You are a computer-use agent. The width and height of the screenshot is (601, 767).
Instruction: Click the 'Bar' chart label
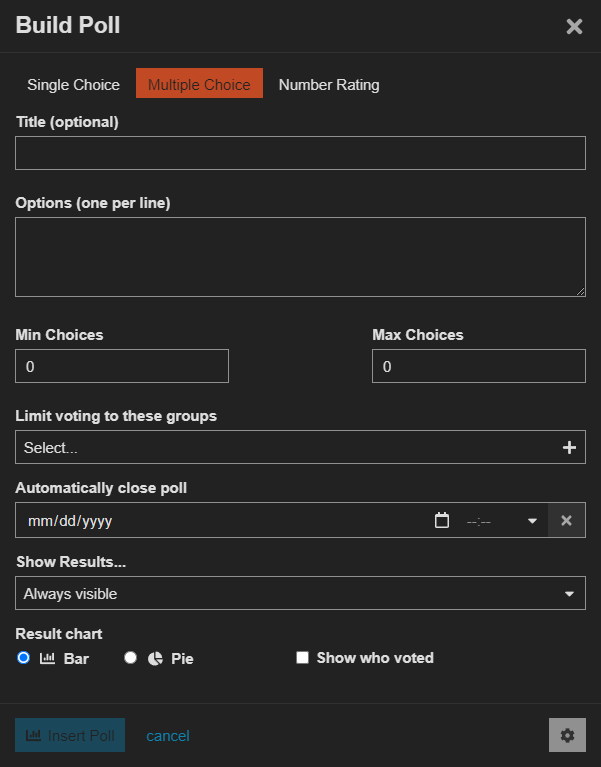pyautogui.click(x=76, y=659)
